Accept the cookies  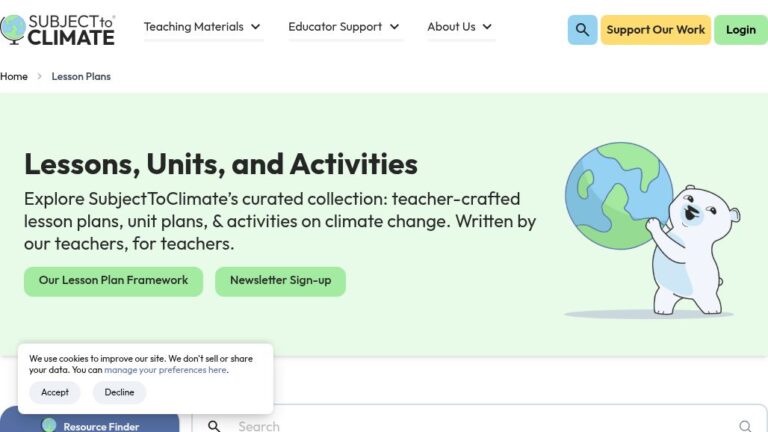(55, 392)
